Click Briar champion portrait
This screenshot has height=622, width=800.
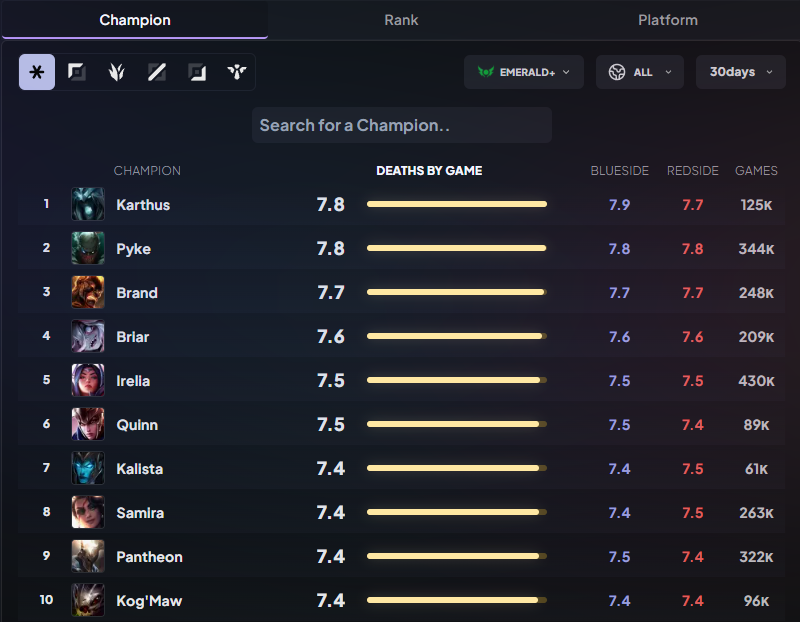88,336
